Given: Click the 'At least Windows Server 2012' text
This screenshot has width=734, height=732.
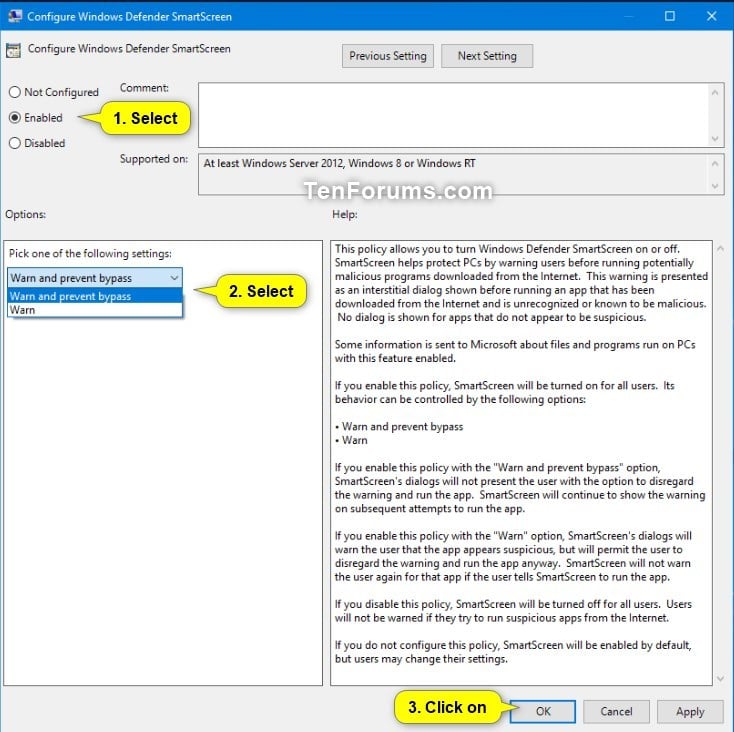Looking at the screenshot, I should tap(339, 163).
